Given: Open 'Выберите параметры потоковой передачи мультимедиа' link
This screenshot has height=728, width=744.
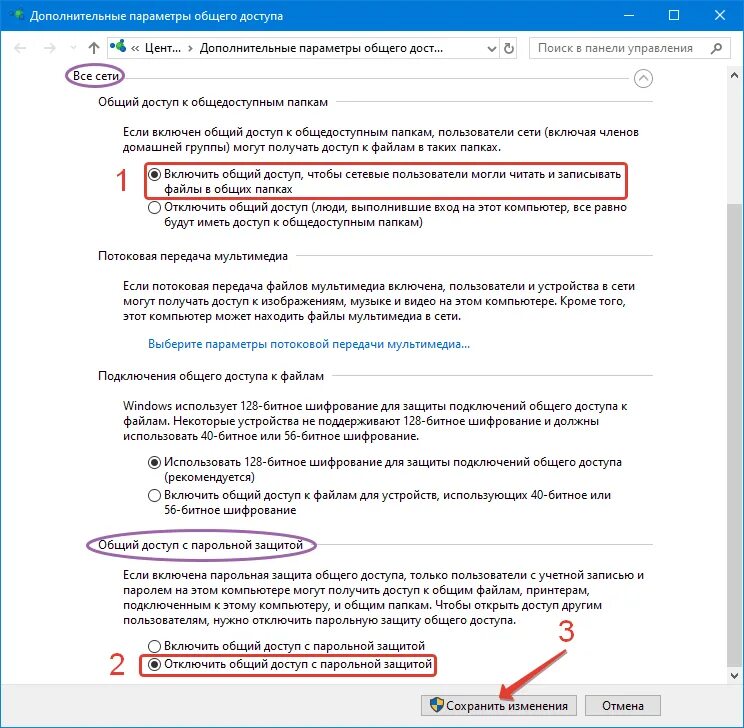Looking at the screenshot, I should [309, 344].
